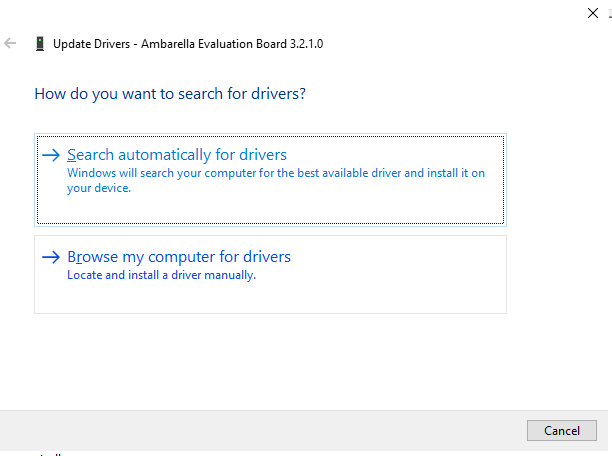The width and height of the screenshot is (612, 456).
Task: Click the back arrow in the wizard header
Action: pos(10,43)
